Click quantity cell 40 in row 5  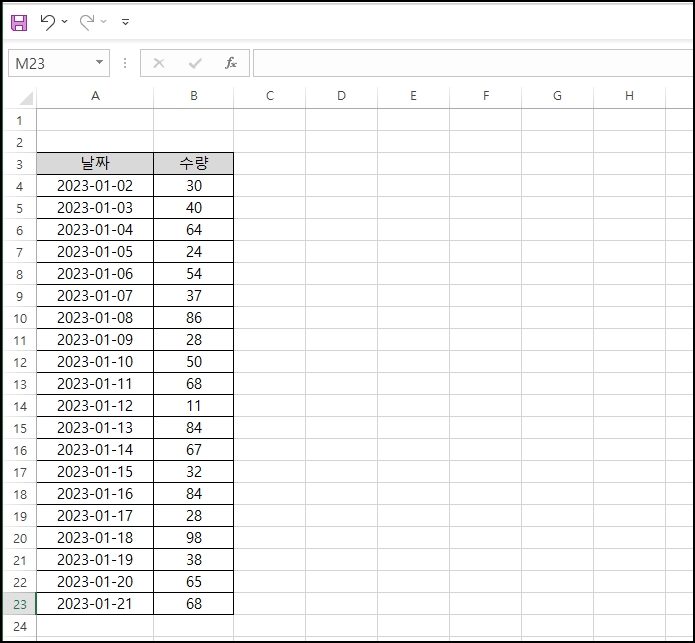(194, 208)
